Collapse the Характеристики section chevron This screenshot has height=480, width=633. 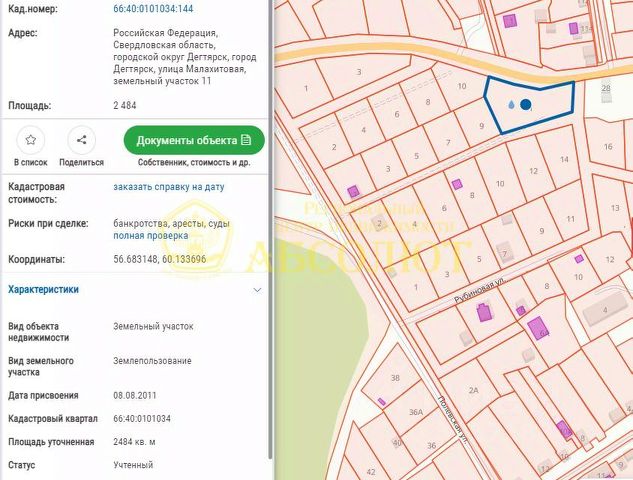(257, 290)
